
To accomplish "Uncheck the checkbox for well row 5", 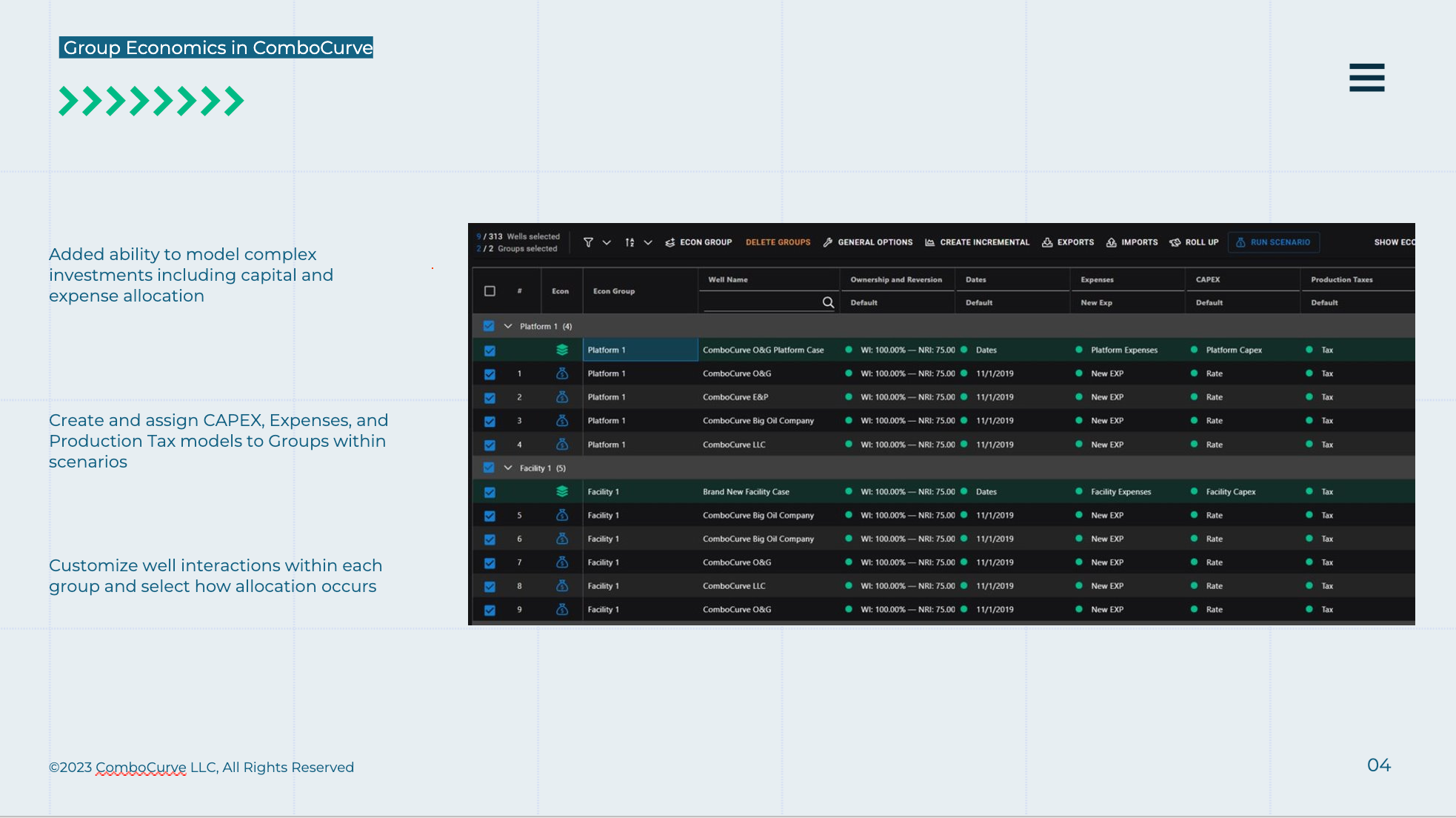I will (490, 516).
